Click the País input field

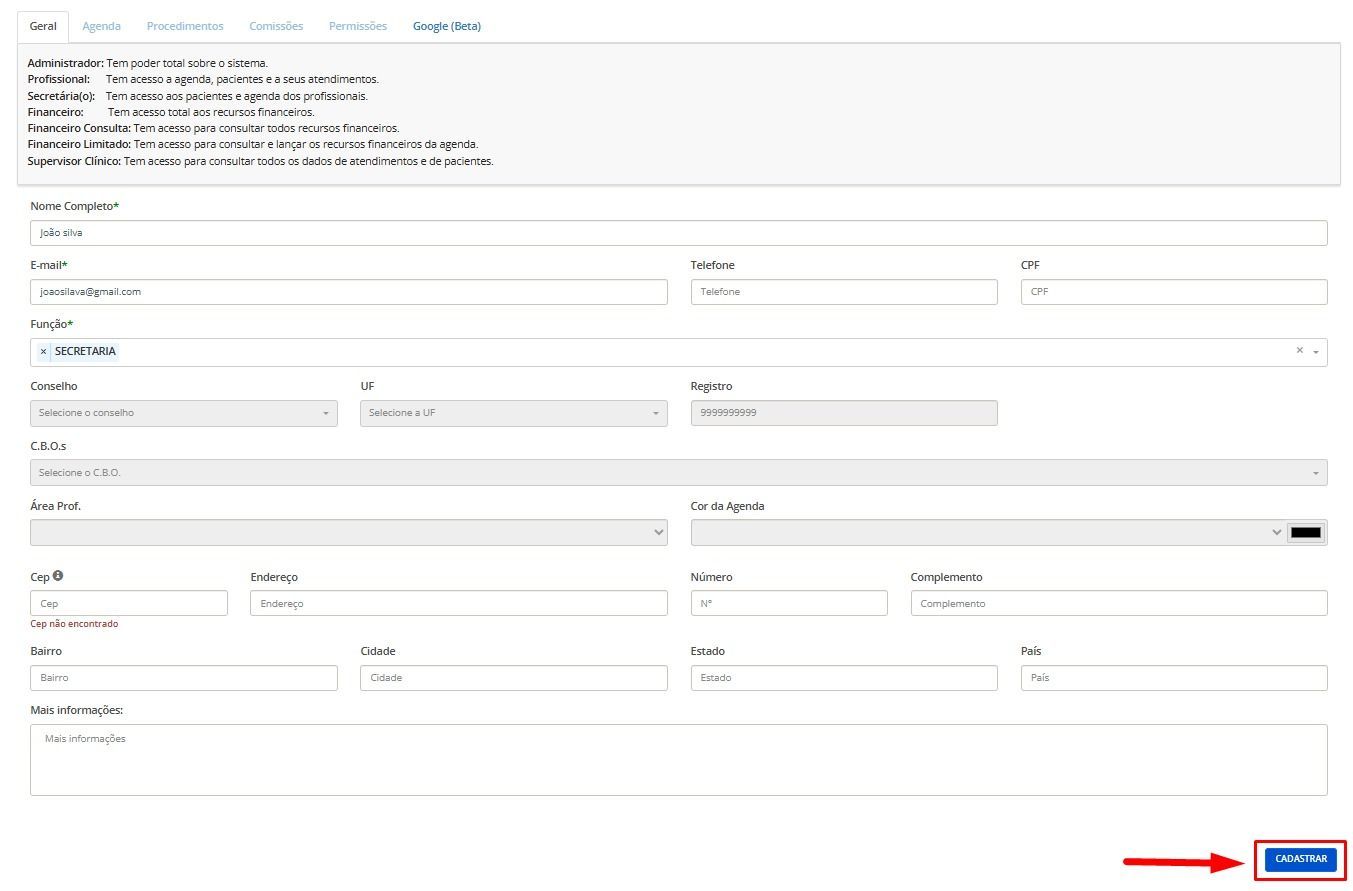1174,678
